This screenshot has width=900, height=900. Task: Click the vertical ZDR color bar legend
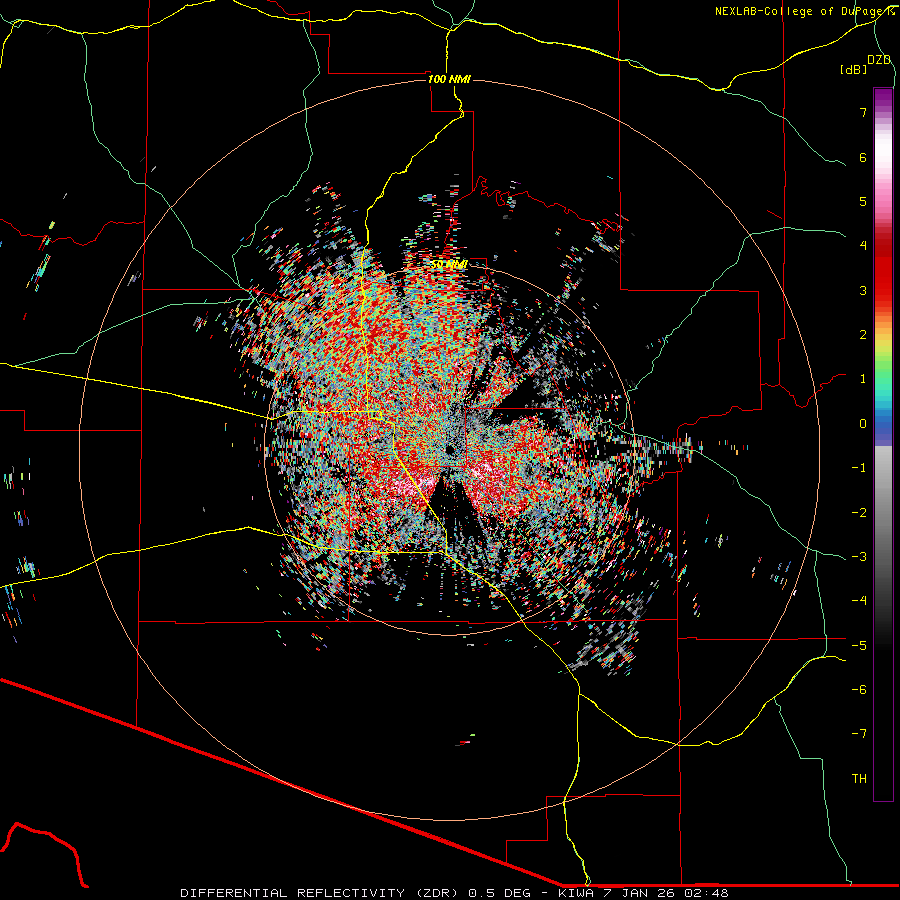883,444
